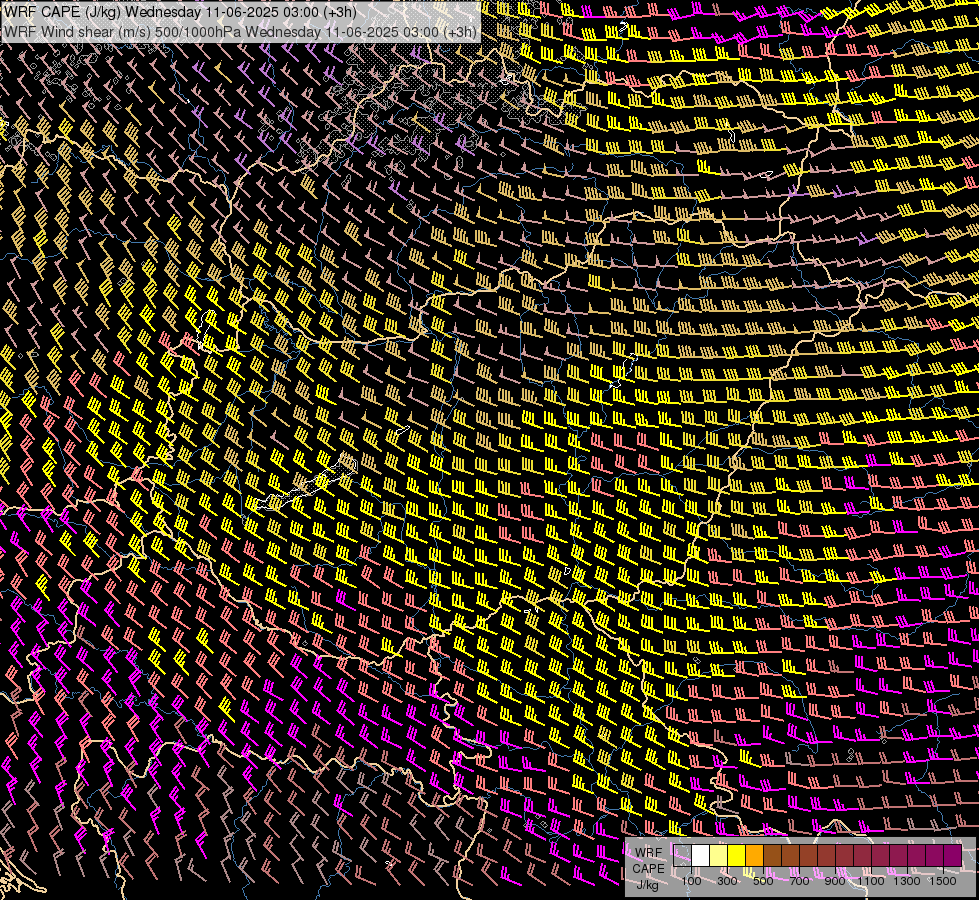Click the 1100 legend value
The width and height of the screenshot is (979, 900).
[871, 881]
